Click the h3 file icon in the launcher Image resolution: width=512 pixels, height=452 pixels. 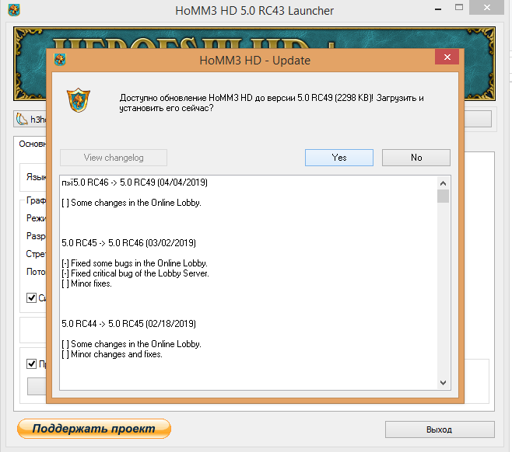(x=22, y=119)
